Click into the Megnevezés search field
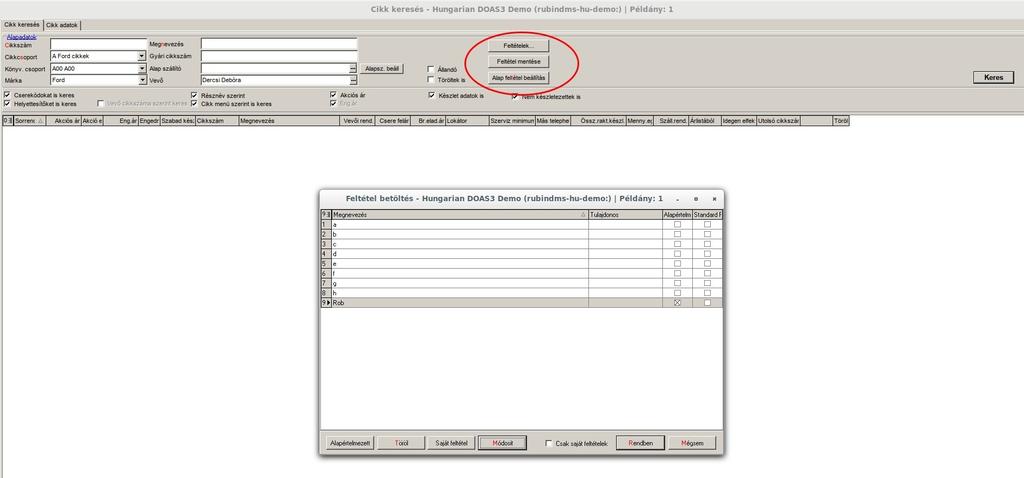Viewport: 1024px width, 478px height. (279, 44)
